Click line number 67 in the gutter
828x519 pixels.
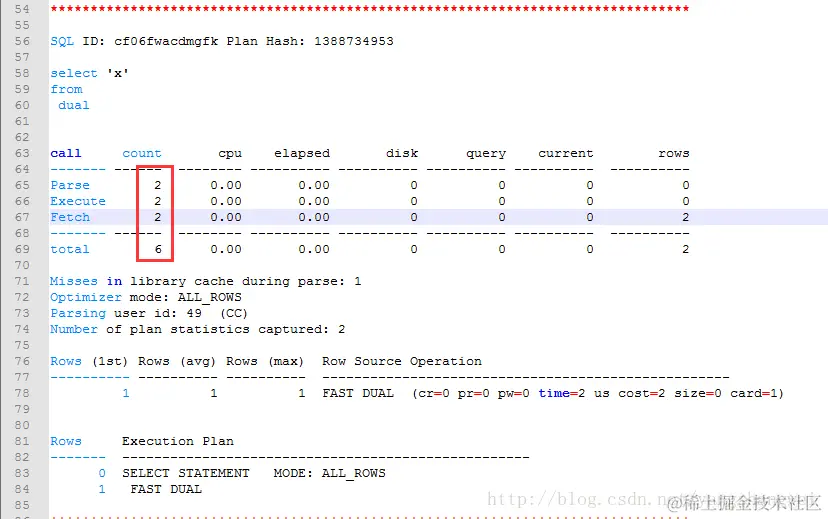click(22, 217)
